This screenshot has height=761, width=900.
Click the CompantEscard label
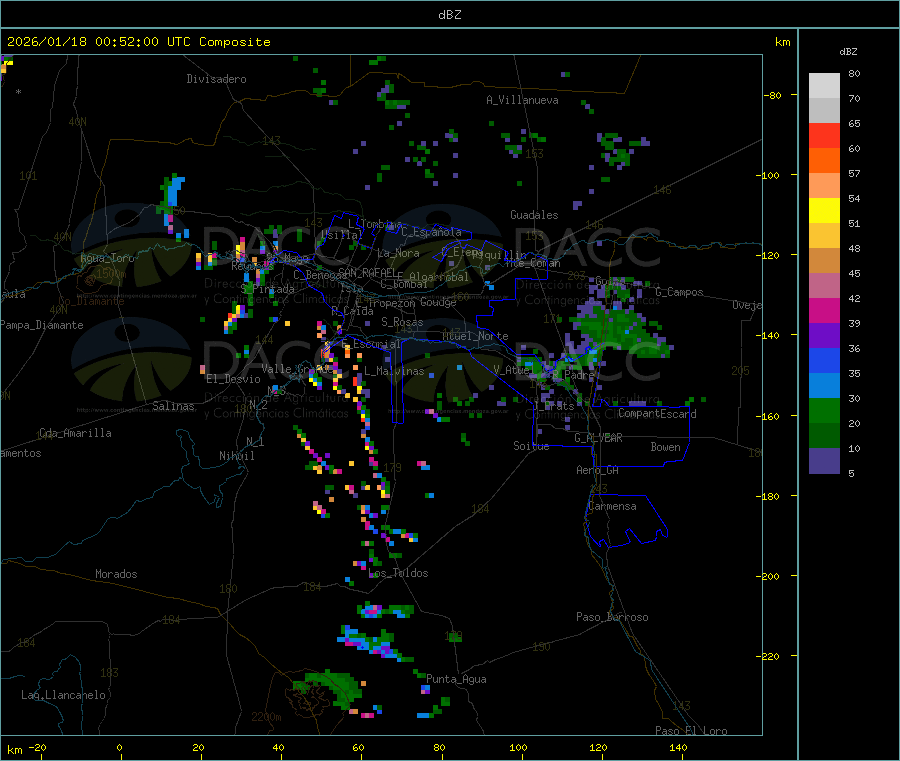coord(657,414)
